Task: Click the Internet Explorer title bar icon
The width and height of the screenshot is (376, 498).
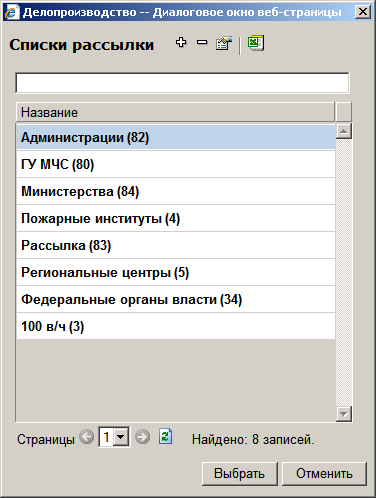Action: tap(12, 12)
